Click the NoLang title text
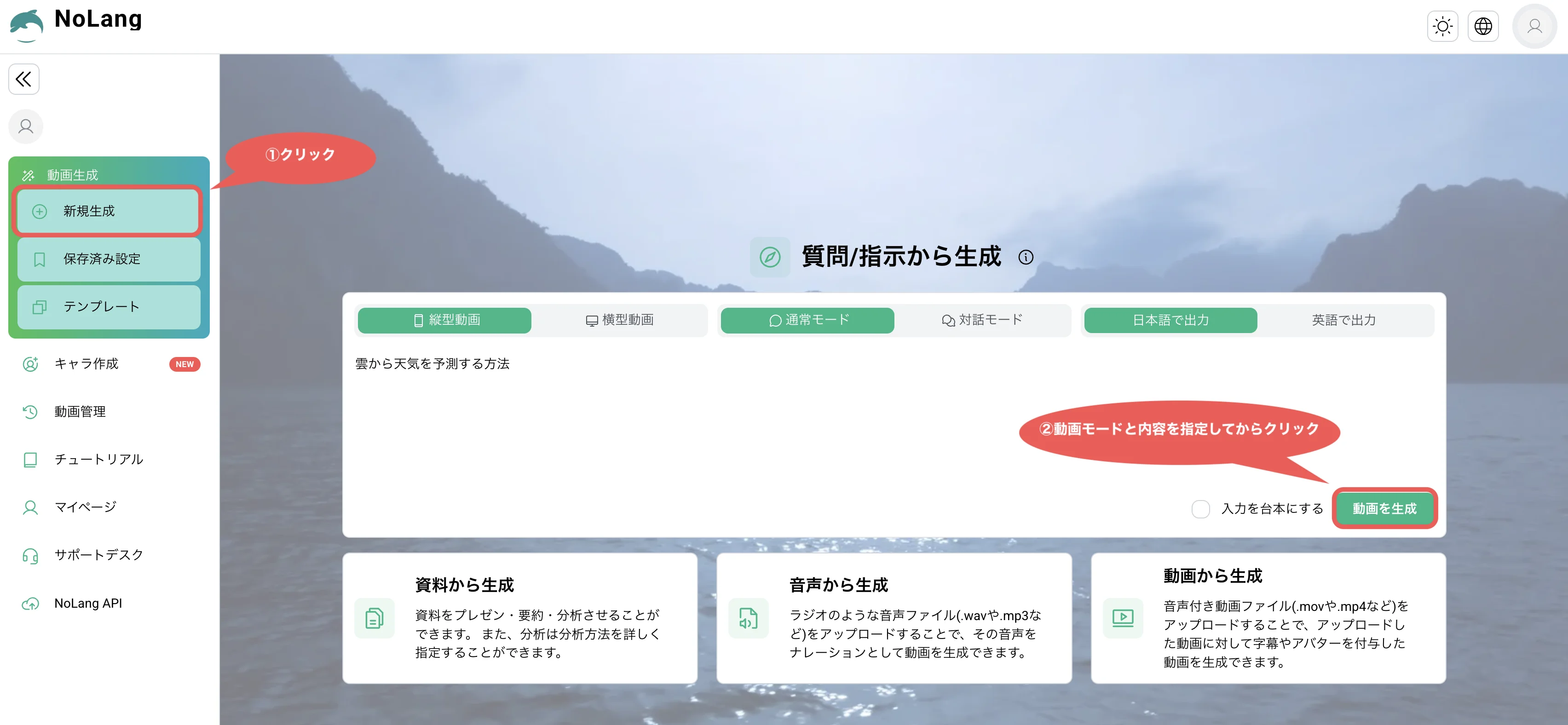Viewport: 1568px width, 725px height. 98,19
